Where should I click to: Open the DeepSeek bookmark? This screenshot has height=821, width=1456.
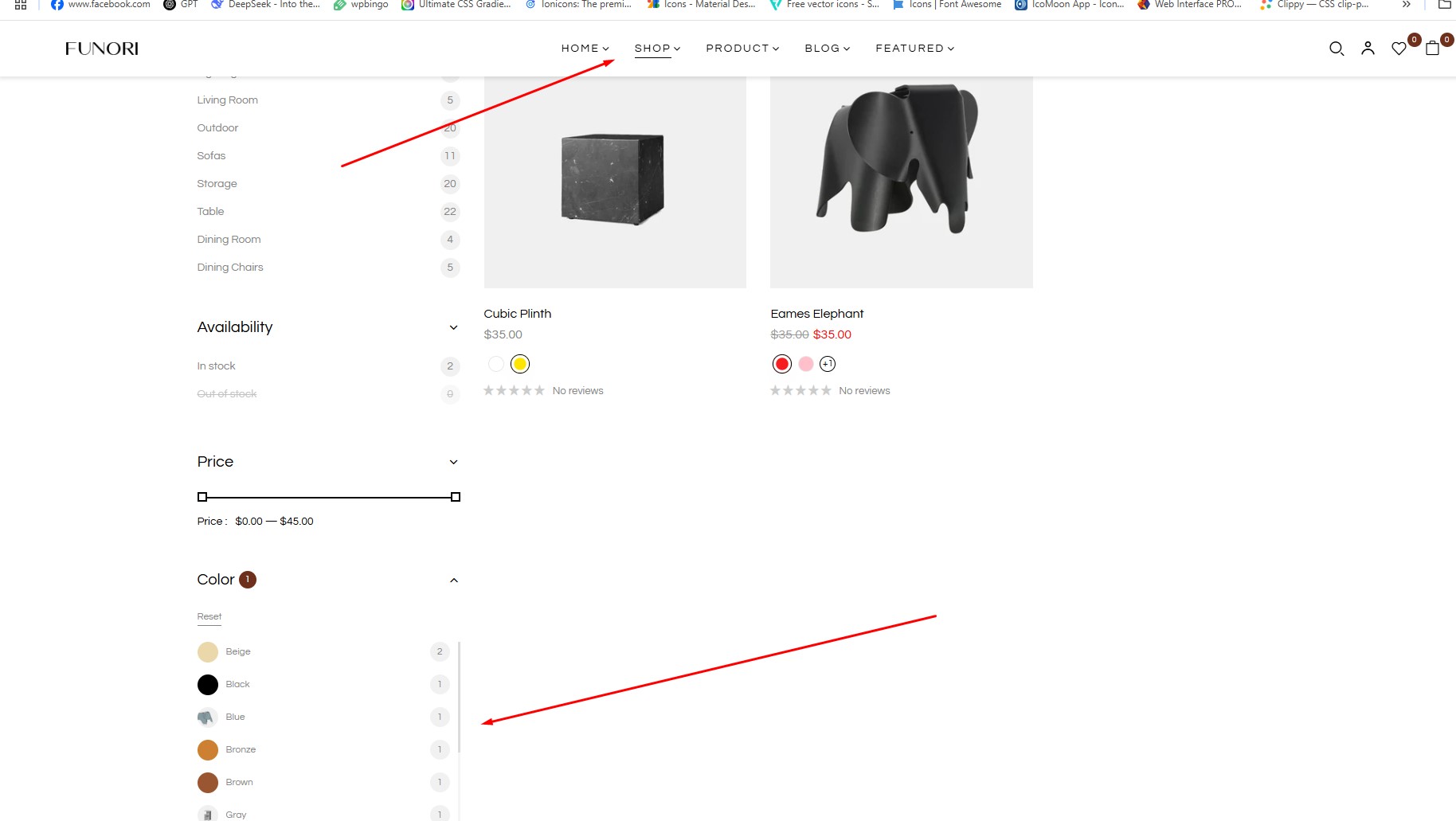265,5
